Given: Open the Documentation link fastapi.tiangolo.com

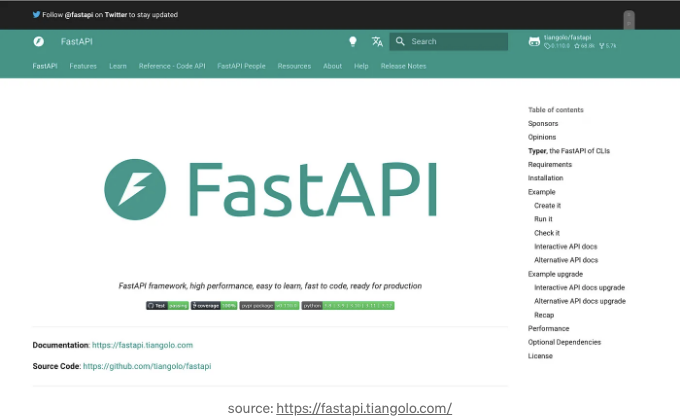Looking at the screenshot, I should coord(142,345).
